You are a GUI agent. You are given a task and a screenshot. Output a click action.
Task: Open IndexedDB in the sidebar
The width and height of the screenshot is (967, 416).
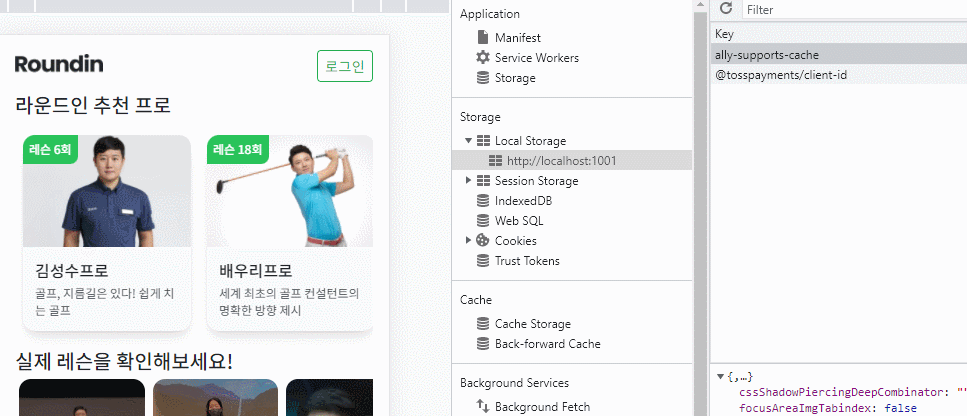click(523, 201)
